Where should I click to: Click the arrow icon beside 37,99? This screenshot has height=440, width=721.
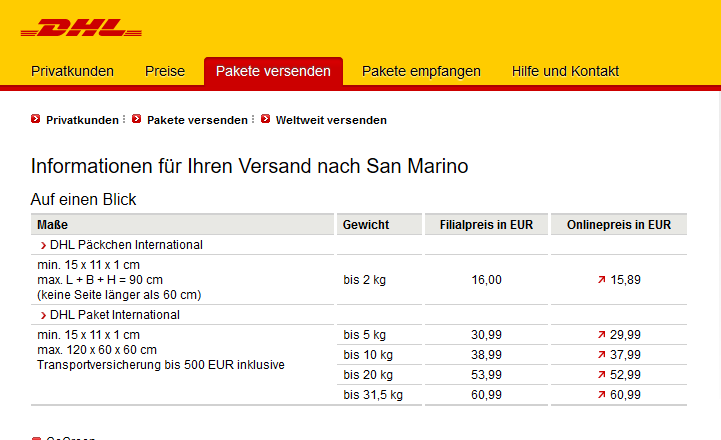(x=601, y=354)
